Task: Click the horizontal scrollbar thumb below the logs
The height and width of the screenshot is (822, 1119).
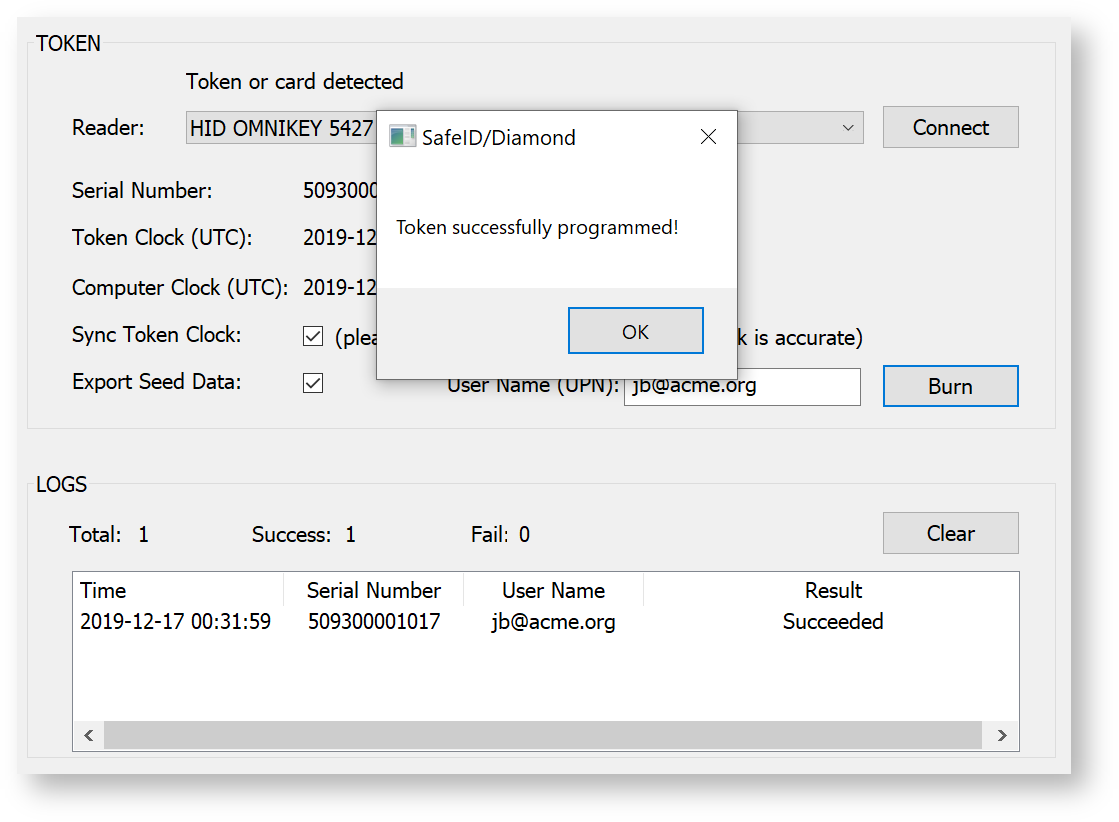Action: pyautogui.click(x=545, y=735)
